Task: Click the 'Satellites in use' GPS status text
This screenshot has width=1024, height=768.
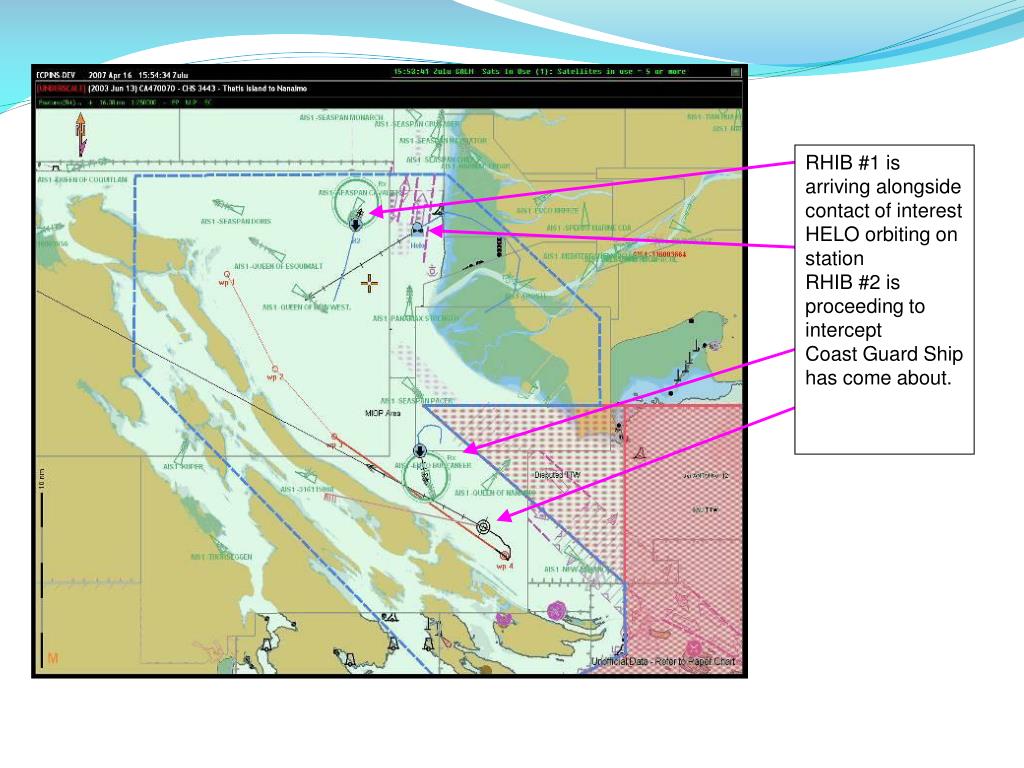Action: click(x=595, y=71)
